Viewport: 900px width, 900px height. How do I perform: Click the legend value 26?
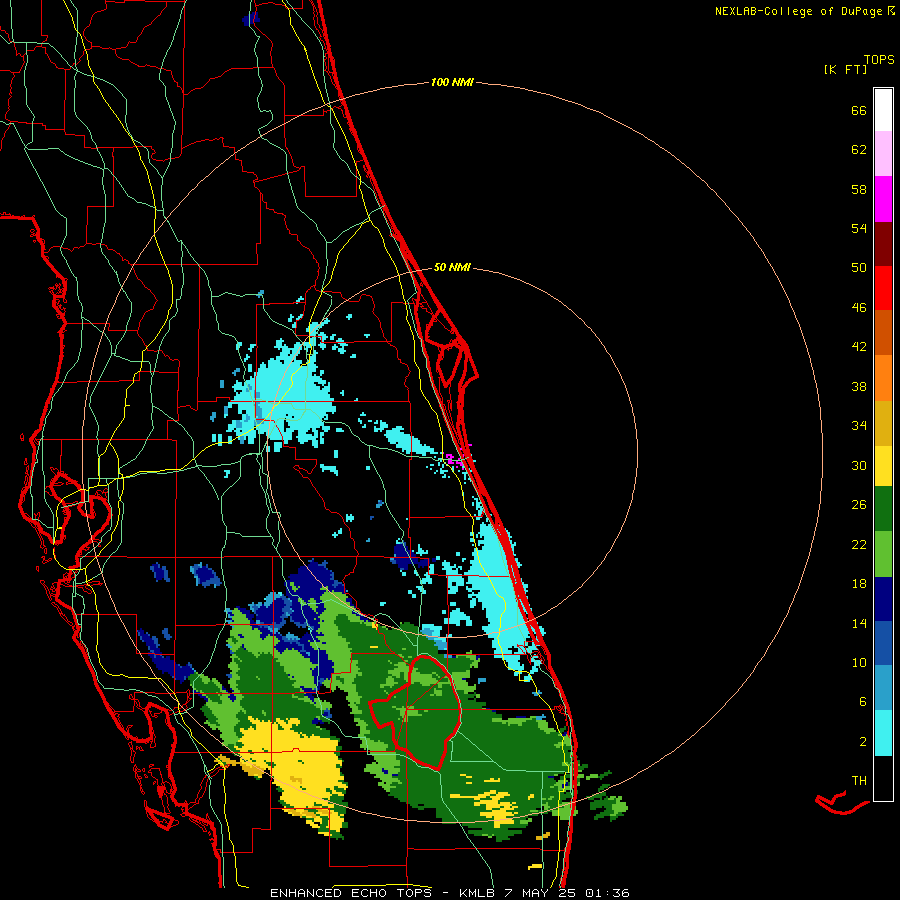point(859,505)
